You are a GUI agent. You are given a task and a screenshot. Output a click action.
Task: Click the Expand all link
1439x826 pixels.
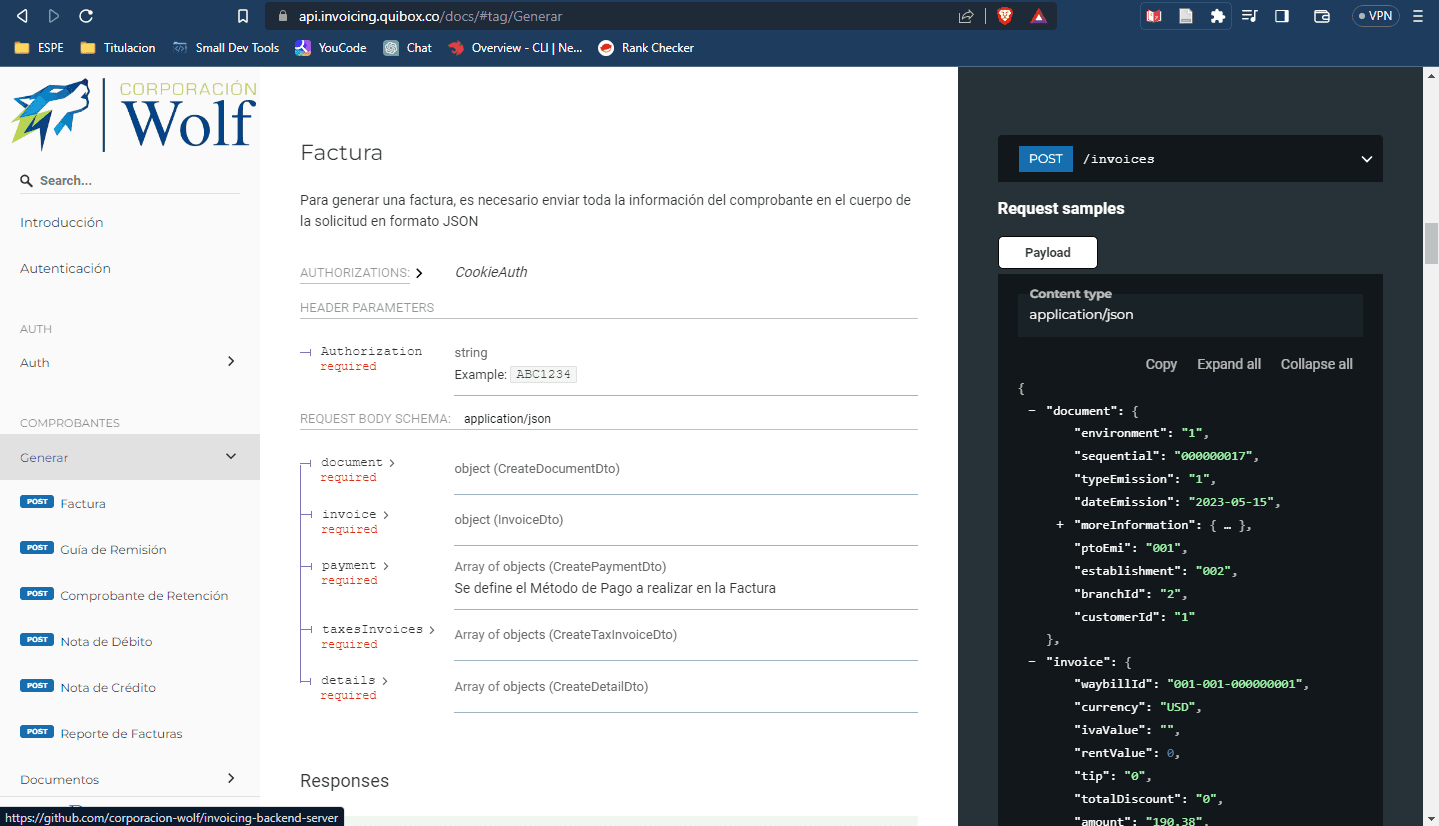(1228, 364)
